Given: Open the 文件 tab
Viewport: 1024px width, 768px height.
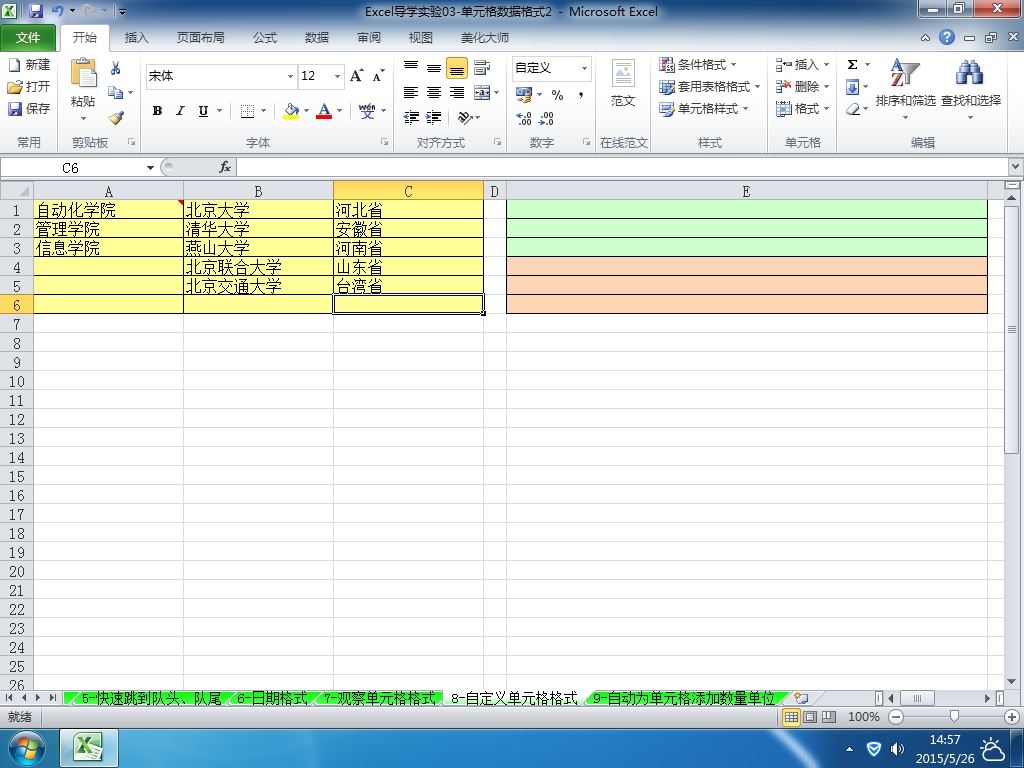Looking at the screenshot, I should click(x=27, y=38).
